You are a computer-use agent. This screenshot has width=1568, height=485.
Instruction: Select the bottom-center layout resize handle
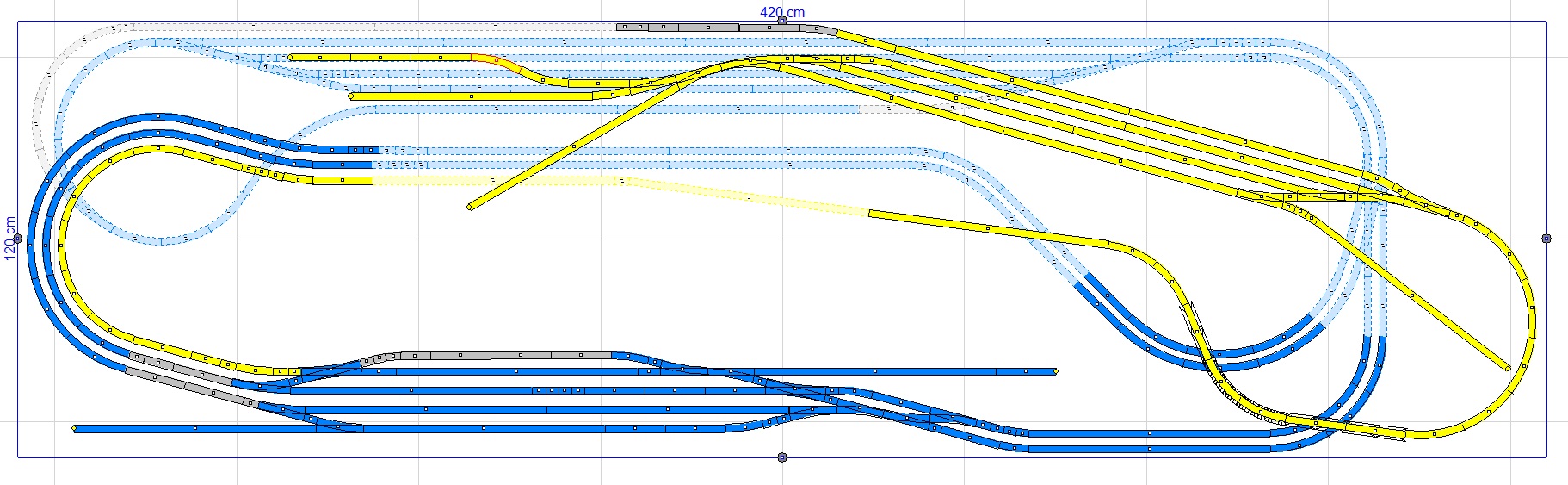pos(782,457)
